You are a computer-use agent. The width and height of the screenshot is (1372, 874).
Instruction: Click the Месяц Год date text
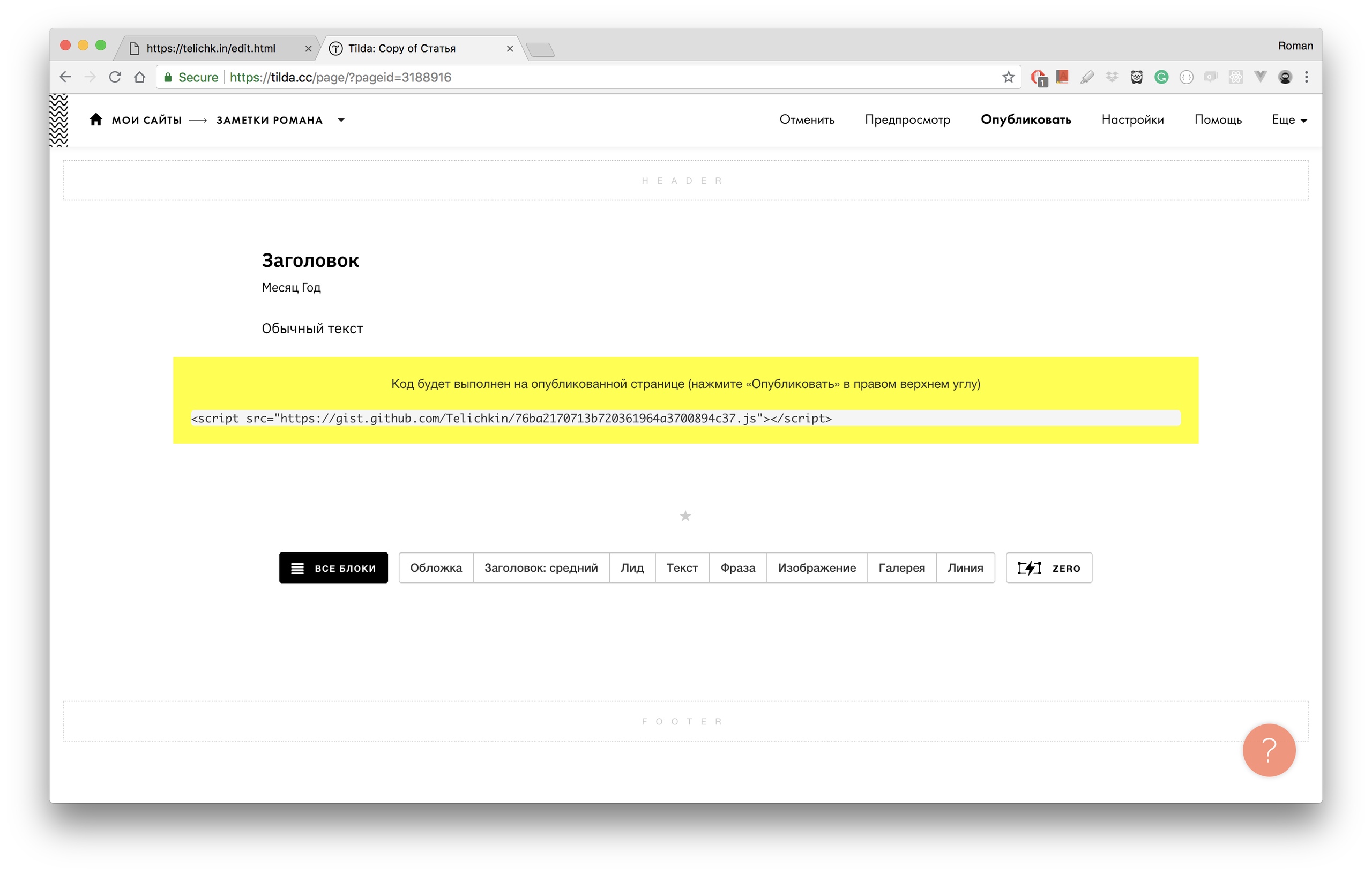coord(291,288)
